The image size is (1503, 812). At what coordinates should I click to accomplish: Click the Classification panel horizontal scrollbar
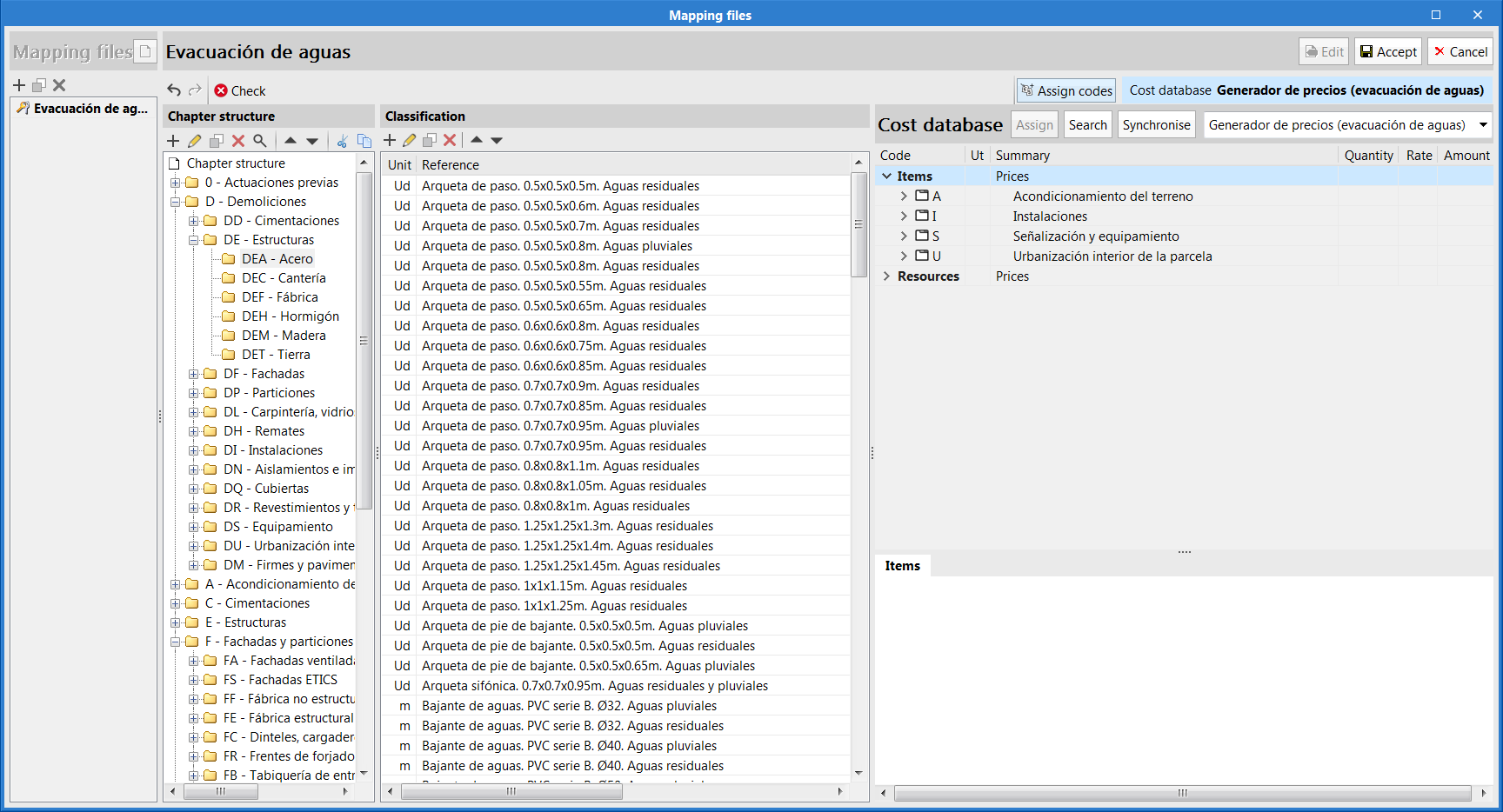coord(511,792)
